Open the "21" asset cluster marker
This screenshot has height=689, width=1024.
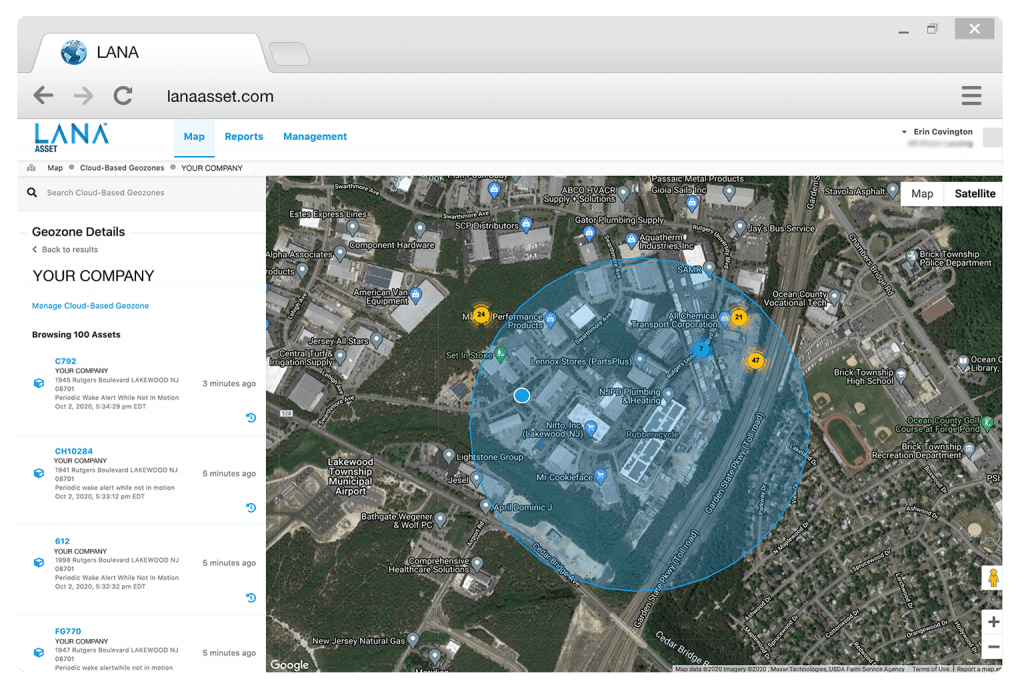[x=738, y=316]
